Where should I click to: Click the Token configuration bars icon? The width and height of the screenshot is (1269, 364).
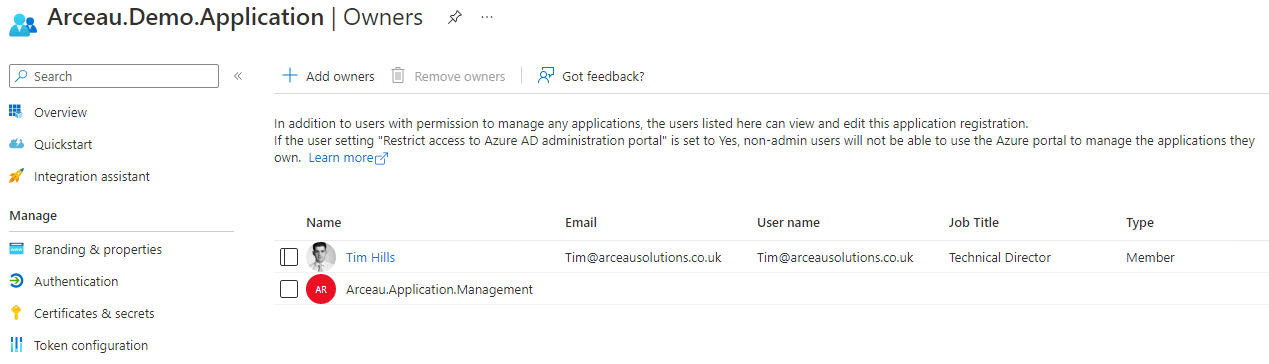16,345
